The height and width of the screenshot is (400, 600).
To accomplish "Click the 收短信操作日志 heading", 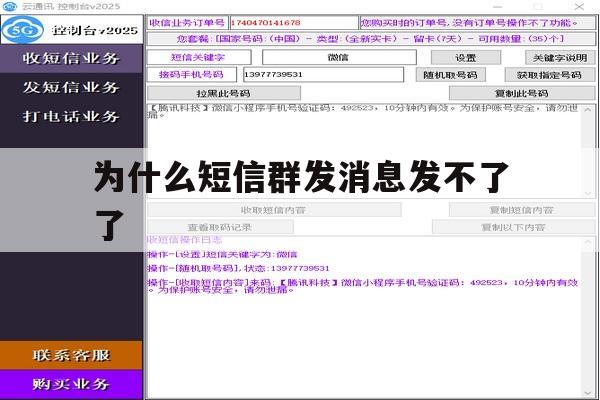I will [185, 240].
